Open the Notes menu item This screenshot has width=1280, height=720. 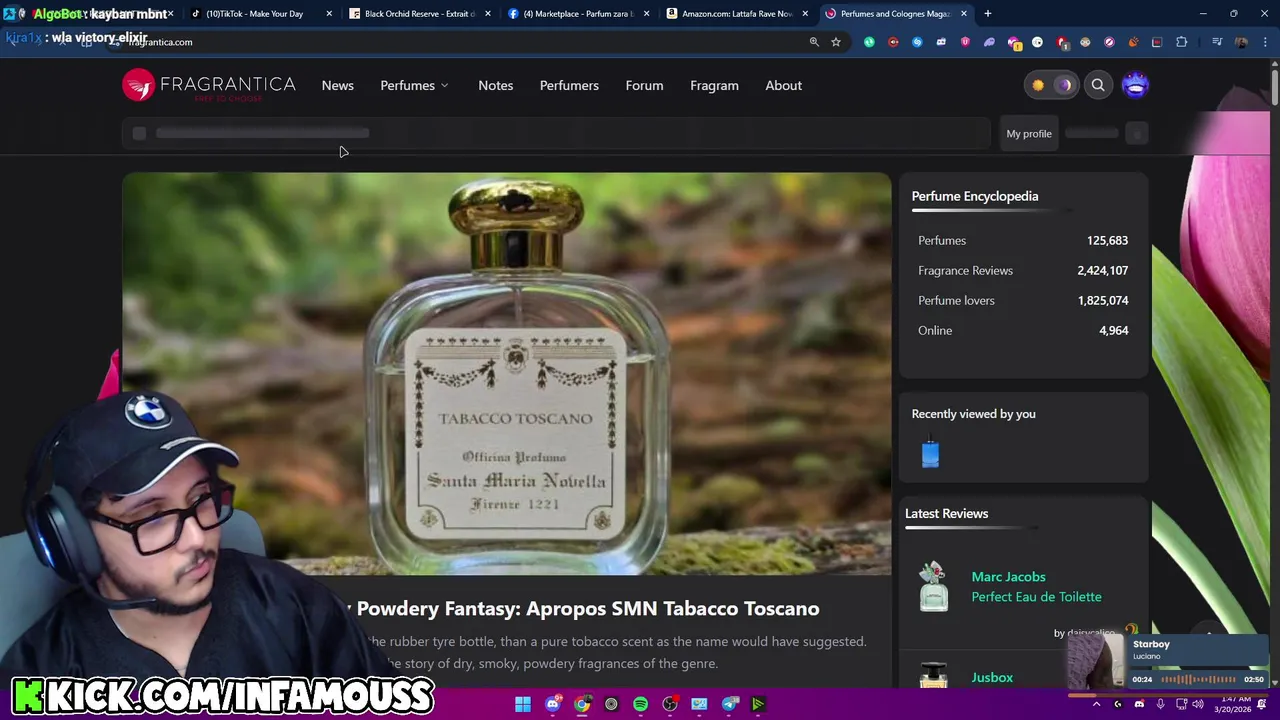(x=496, y=85)
